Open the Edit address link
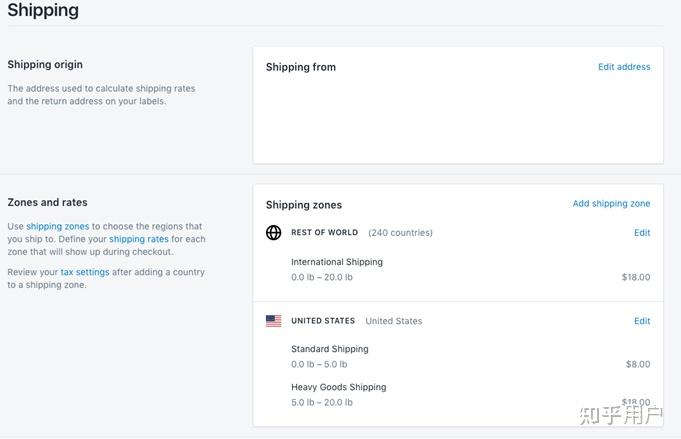Image resolution: width=681 pixels, height=439 pixels. click(x=624, y=67)
